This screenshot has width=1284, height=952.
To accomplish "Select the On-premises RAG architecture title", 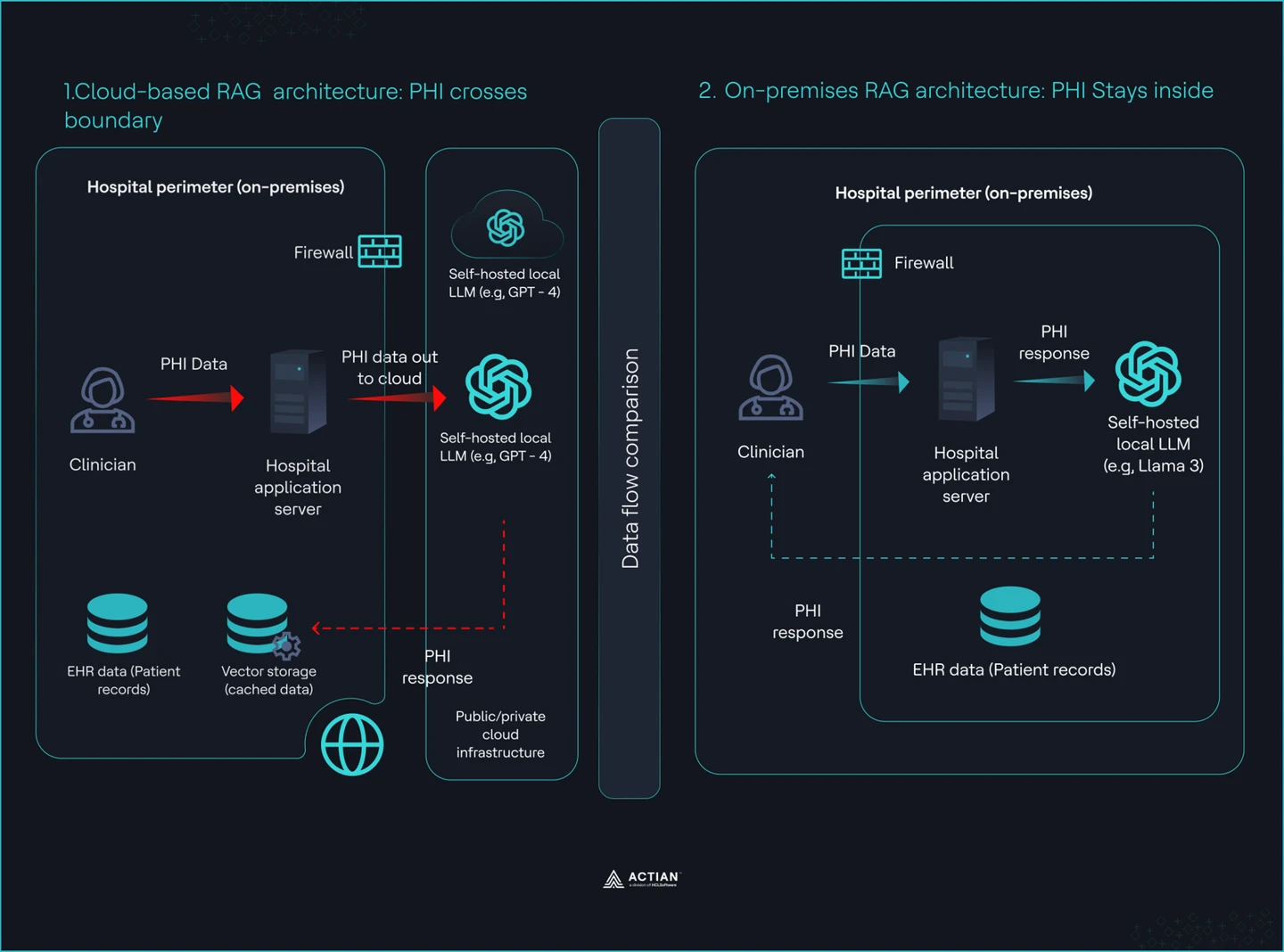I will pos(956,90).
